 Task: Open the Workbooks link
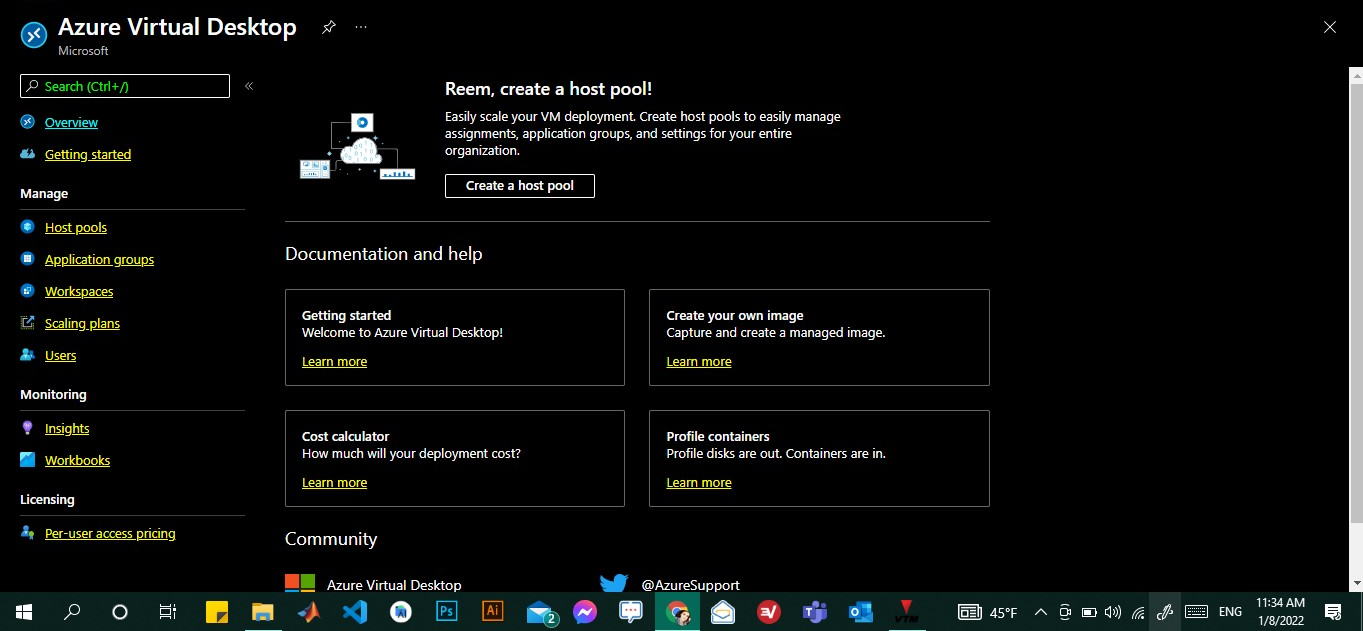pos(77,460)
